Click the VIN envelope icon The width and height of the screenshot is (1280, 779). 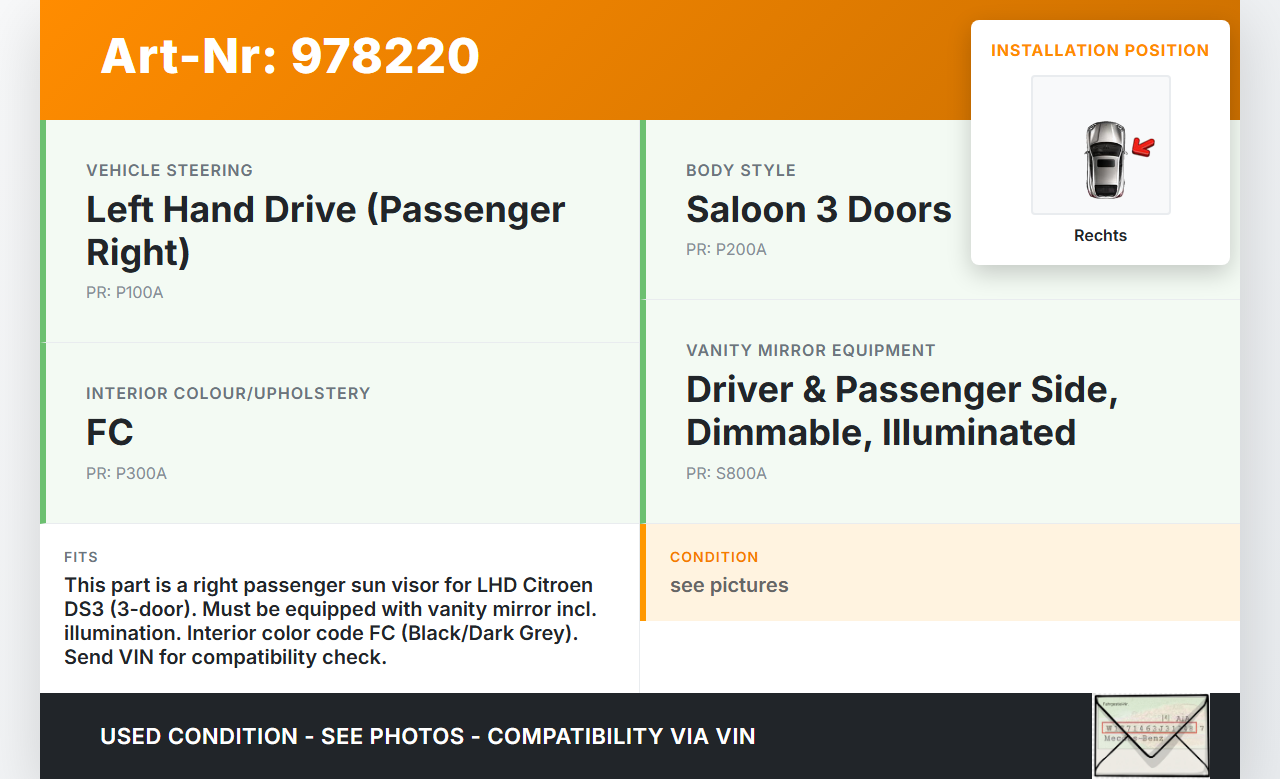[x=1151, y=735]
